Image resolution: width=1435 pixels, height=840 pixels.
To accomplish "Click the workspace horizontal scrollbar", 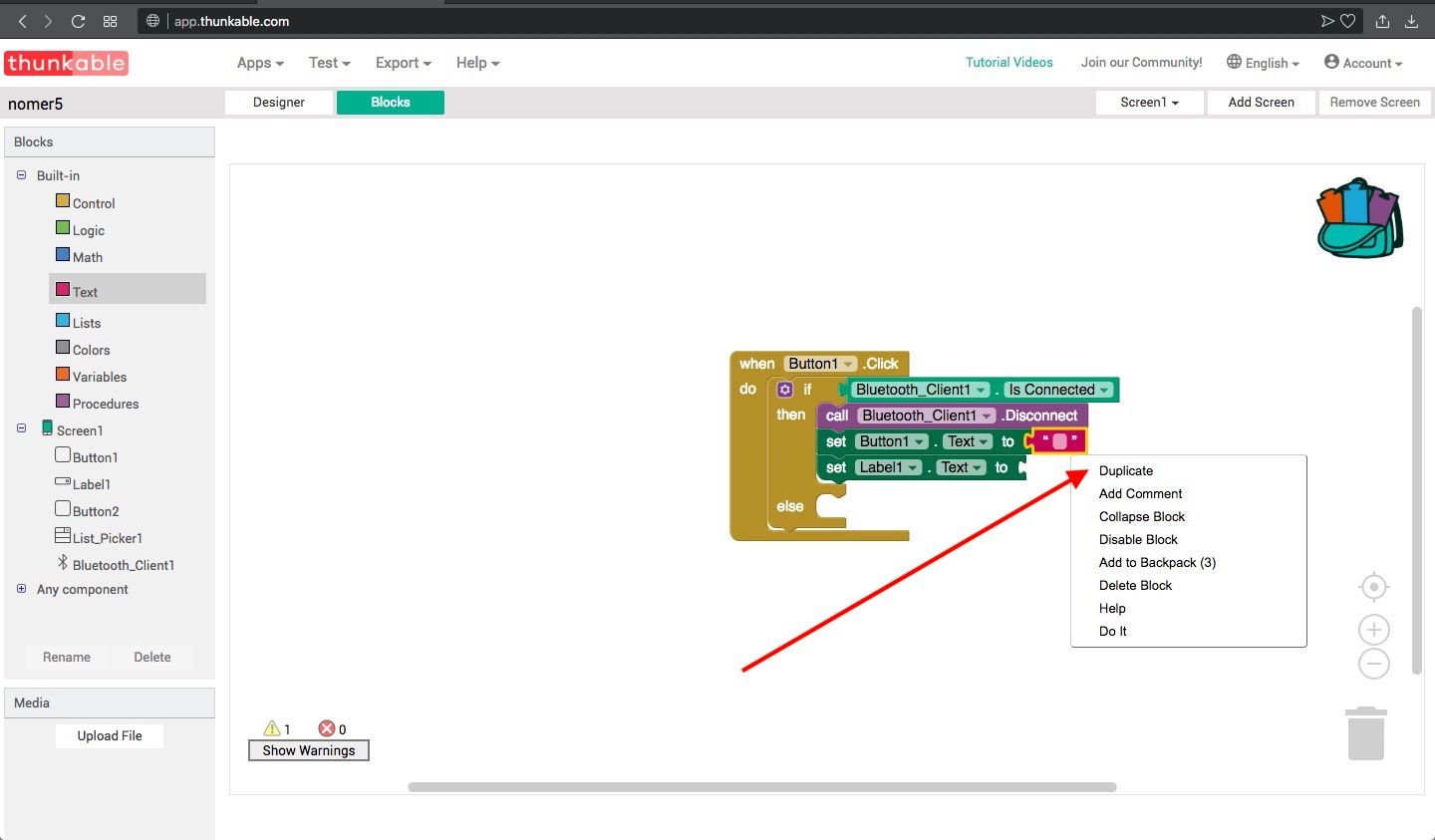I will click(x=762, y=787).
